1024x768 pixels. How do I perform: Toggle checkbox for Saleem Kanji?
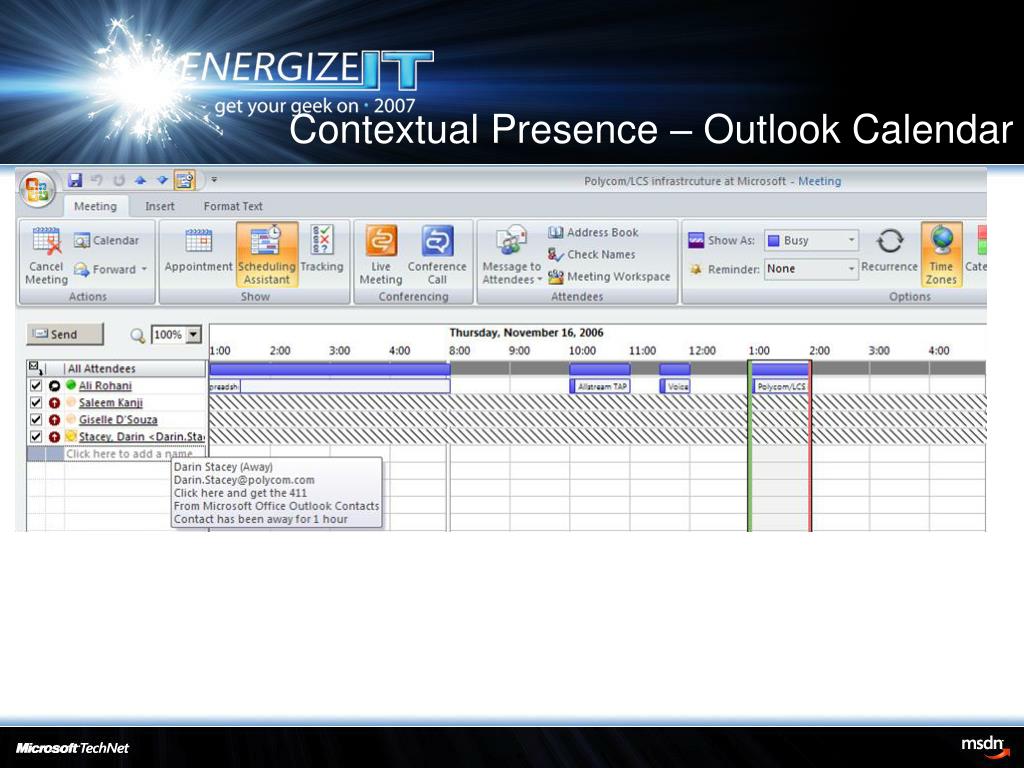coord(37,402)
